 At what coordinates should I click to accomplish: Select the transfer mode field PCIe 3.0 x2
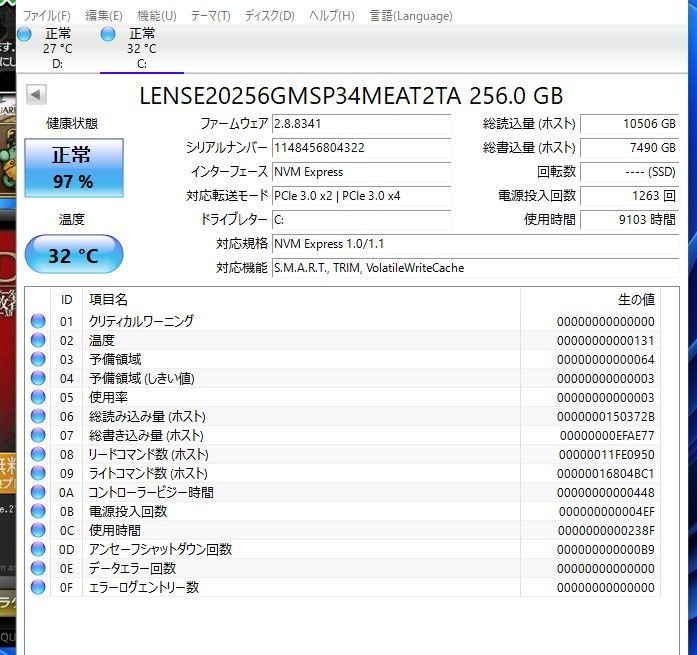[x=361, y=196]
